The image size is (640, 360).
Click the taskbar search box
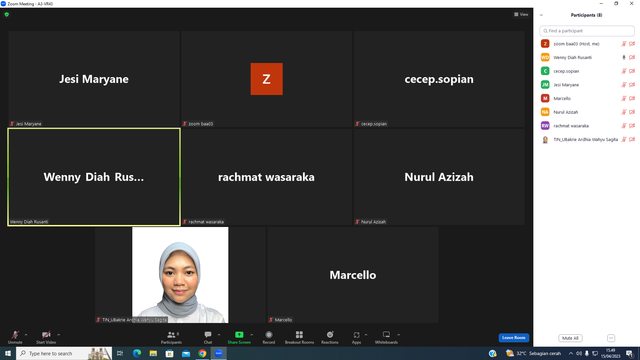tap(64, 353)
